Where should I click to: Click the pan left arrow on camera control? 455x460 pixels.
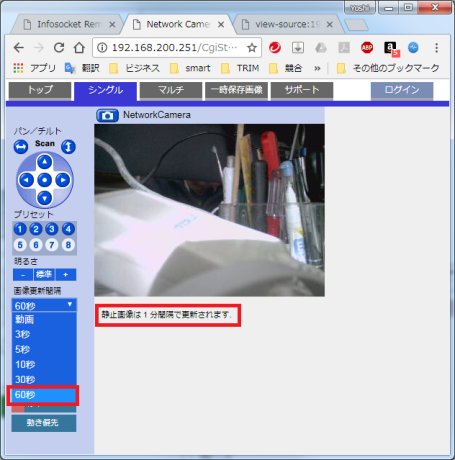pyautogui.click(x=26, y=180)
